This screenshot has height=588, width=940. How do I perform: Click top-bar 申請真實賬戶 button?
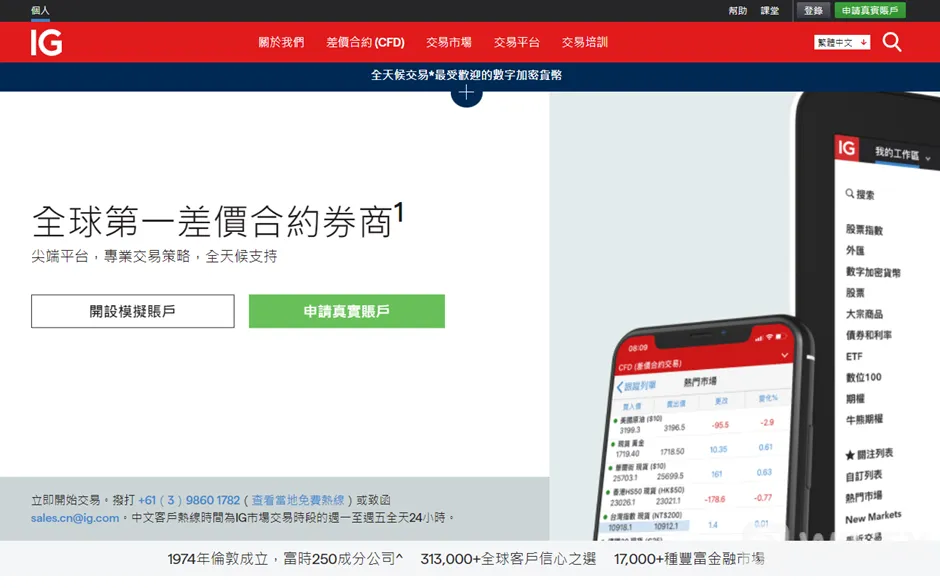coord(870,10)
